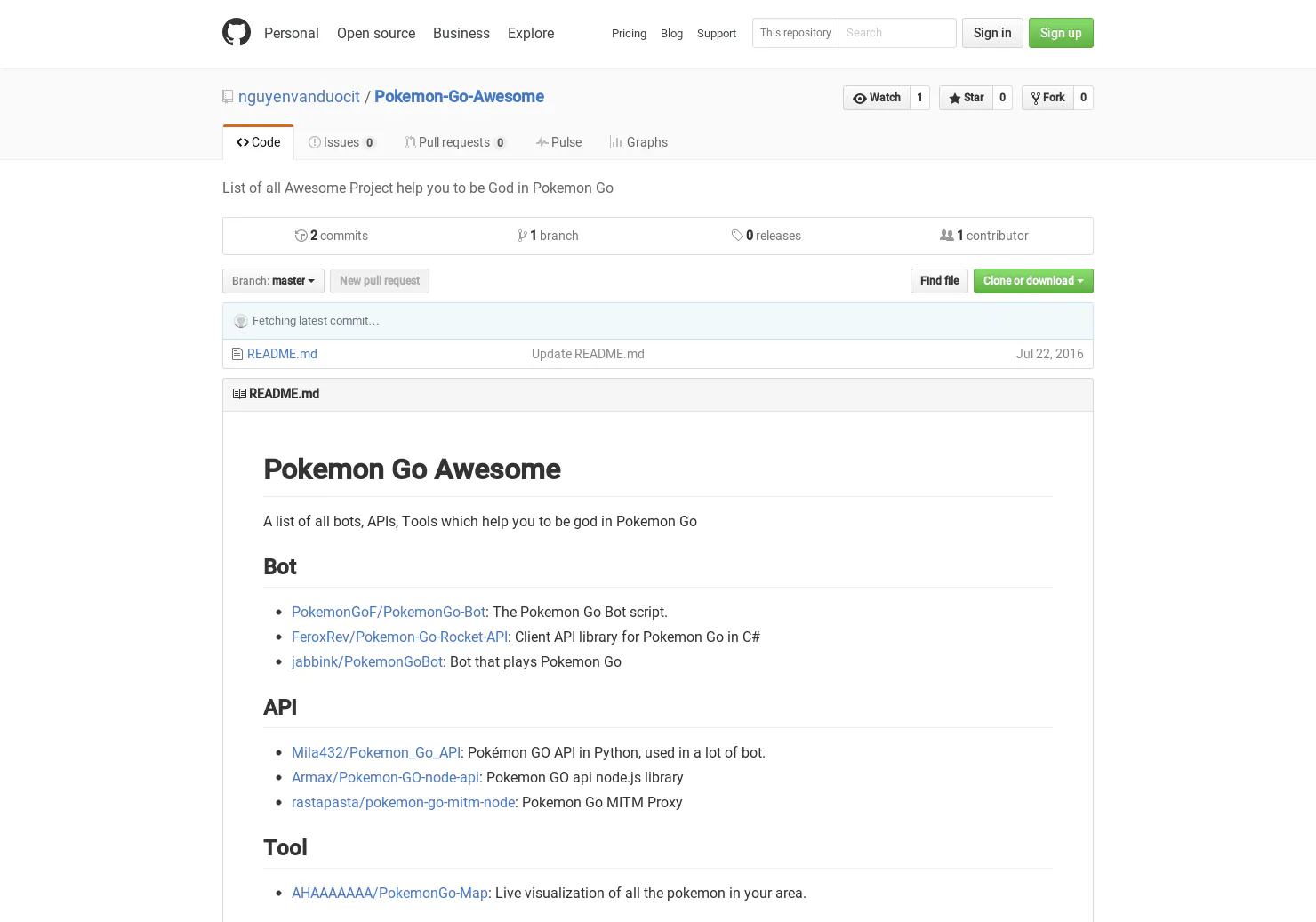
Task: Click the commits history clock icon
Action: coord(301,236)
